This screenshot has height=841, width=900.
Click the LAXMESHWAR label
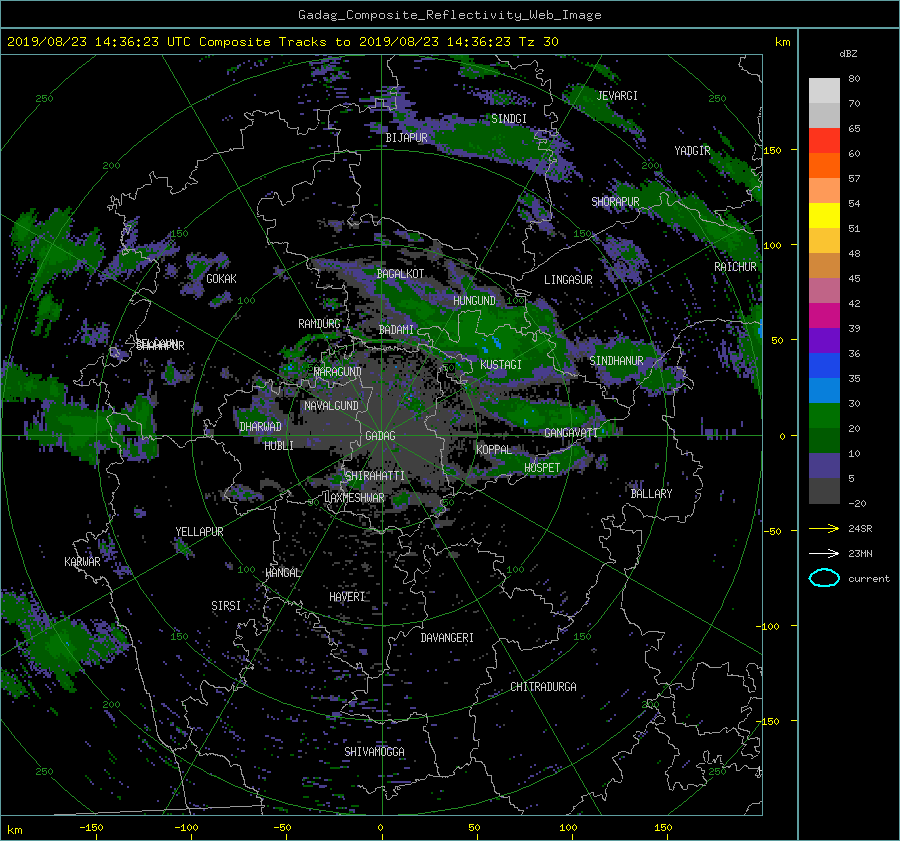pos(354,498)
